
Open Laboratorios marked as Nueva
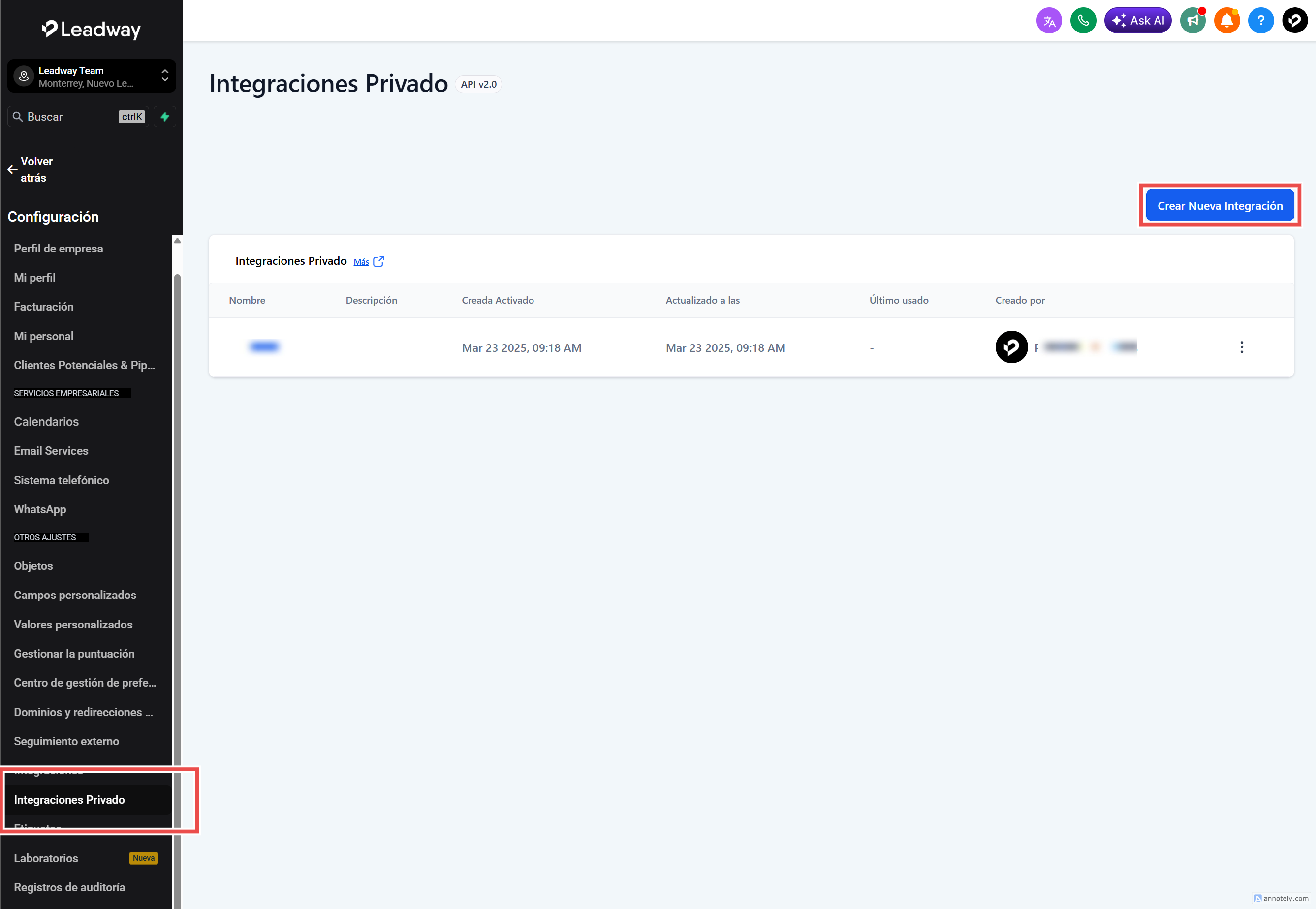[x=46, y=858]
